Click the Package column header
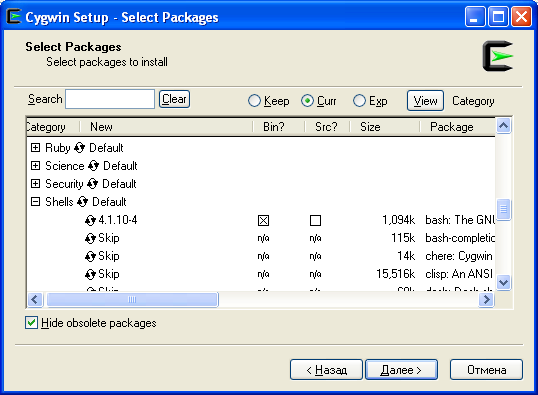The width and height of the screenshot is (538, 395). pyautogui.click(x=457, y=127)
